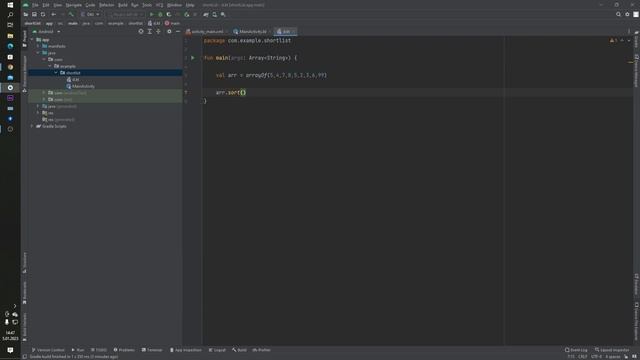Viewport: 640px width, 360px height.
Task: Open the Android project view dropdown
Action: [x=47, y=31]
